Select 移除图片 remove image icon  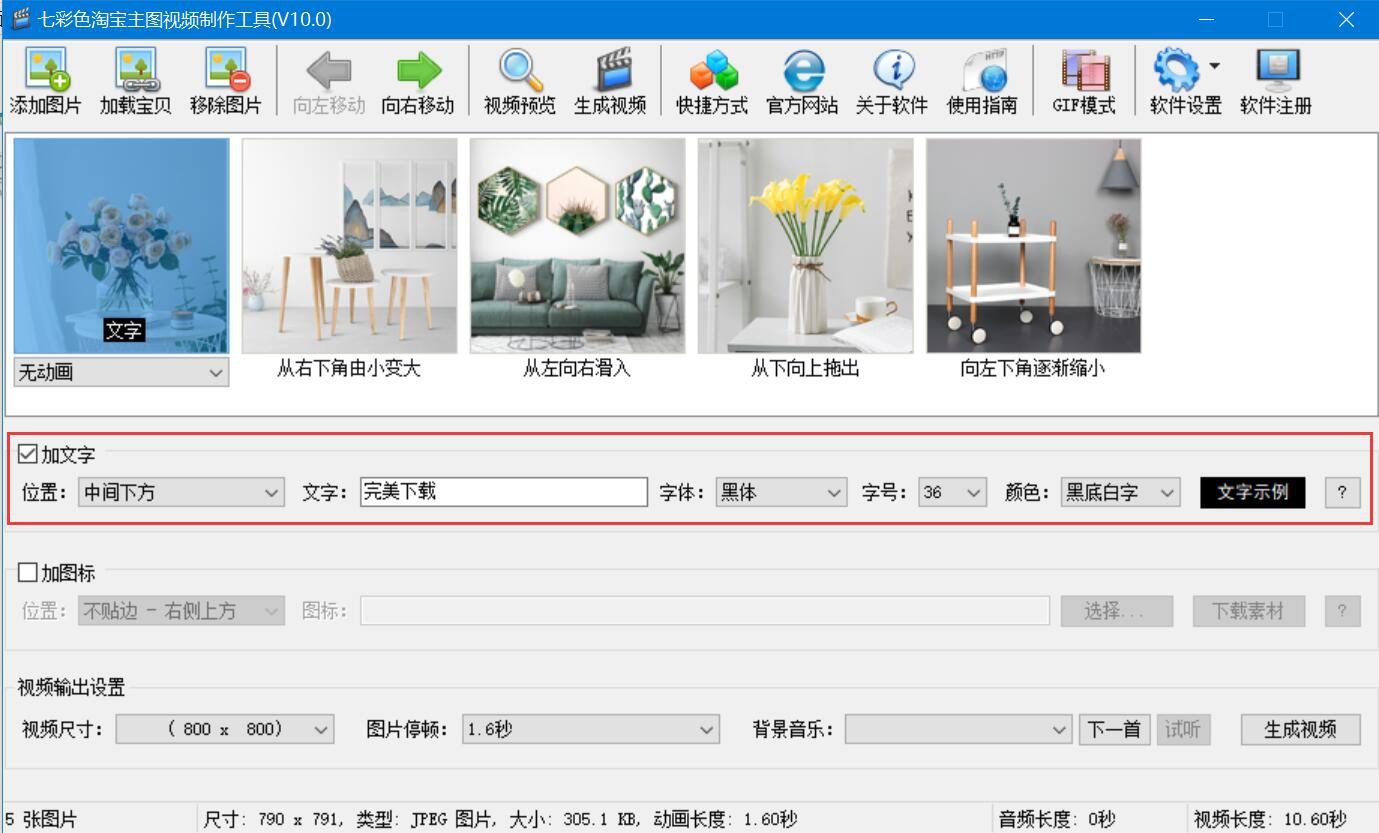tap(225, 81)
